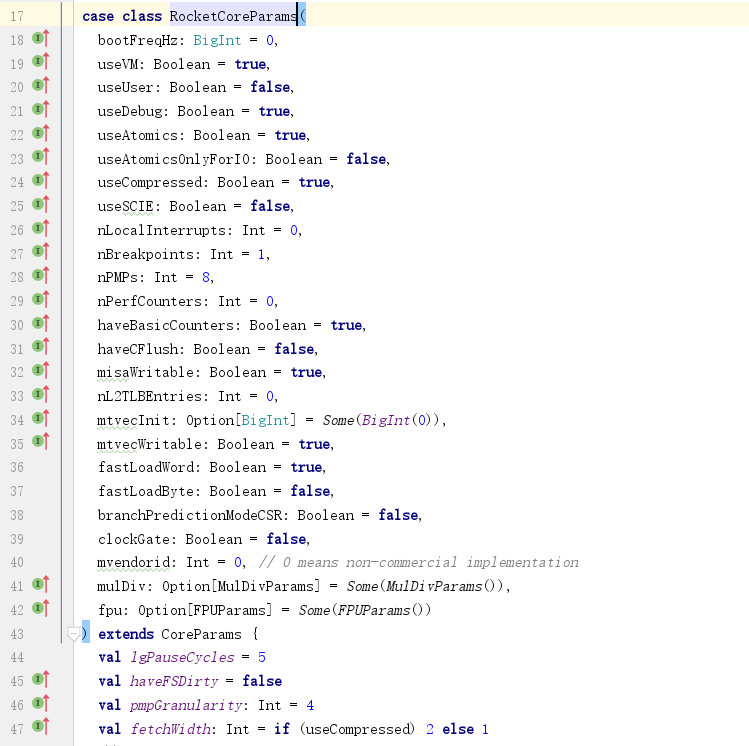Click implements-member gutter icon on line 46
Image resolution: width=749 pixels, height=746 pixels.
coord(41,703)
